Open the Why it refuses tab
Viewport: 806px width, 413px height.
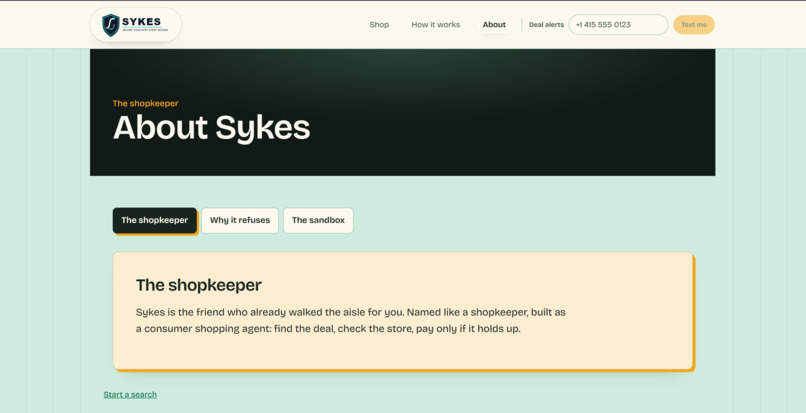tap(240, 220)
